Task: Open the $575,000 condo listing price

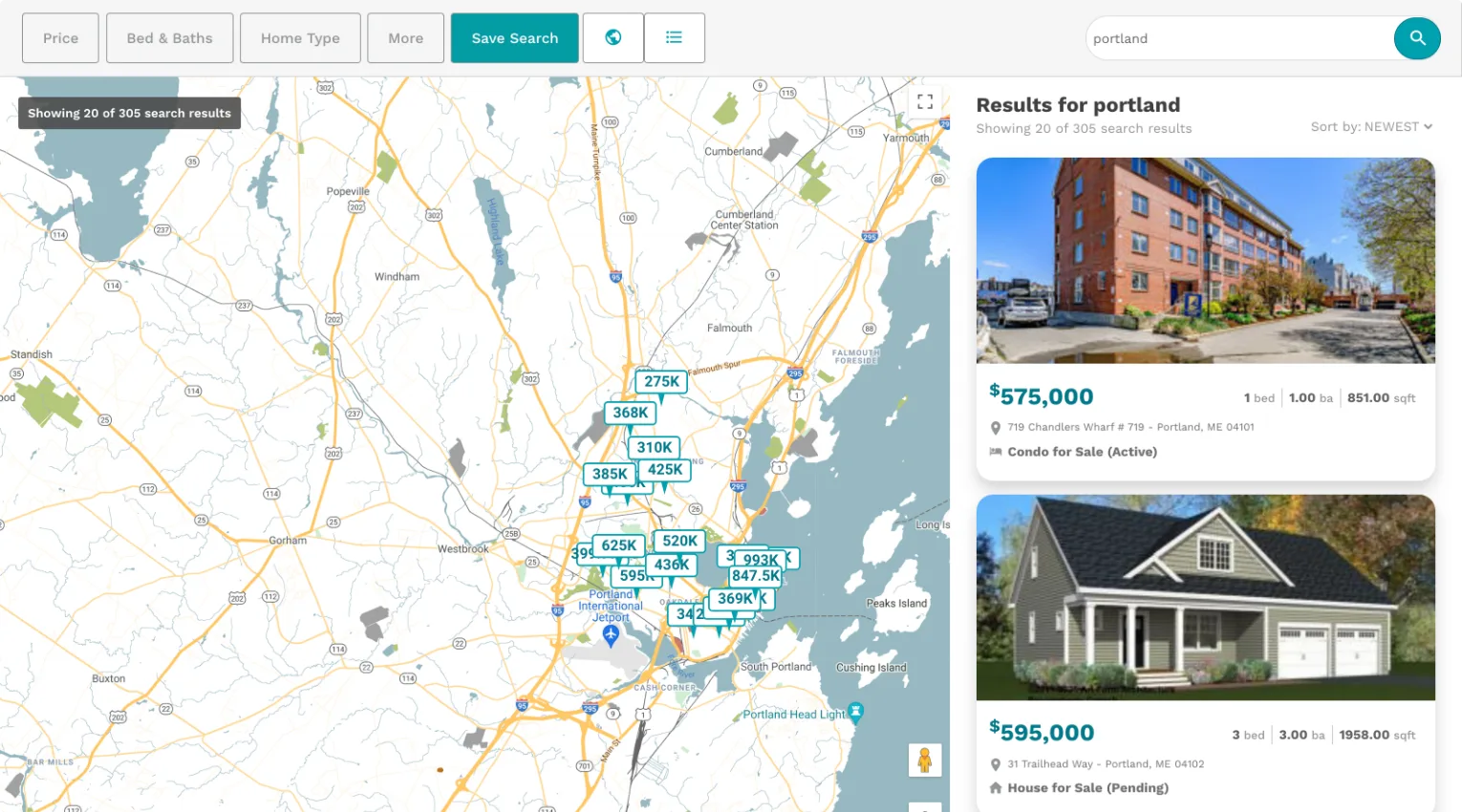Action: click(1042, 396)
